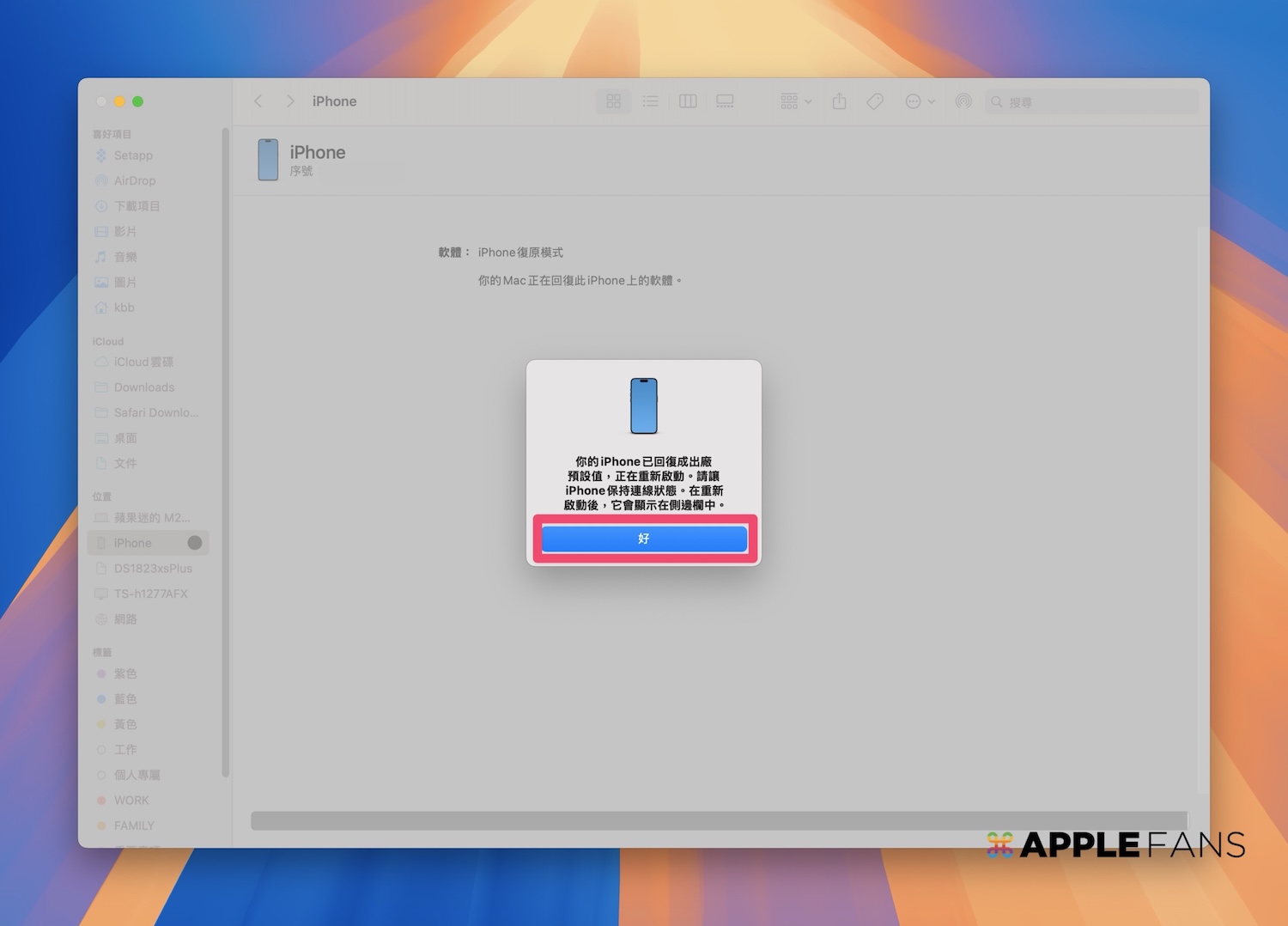Switch to column view
Viewport: 1288px width, 926px height.
(688, 101)
